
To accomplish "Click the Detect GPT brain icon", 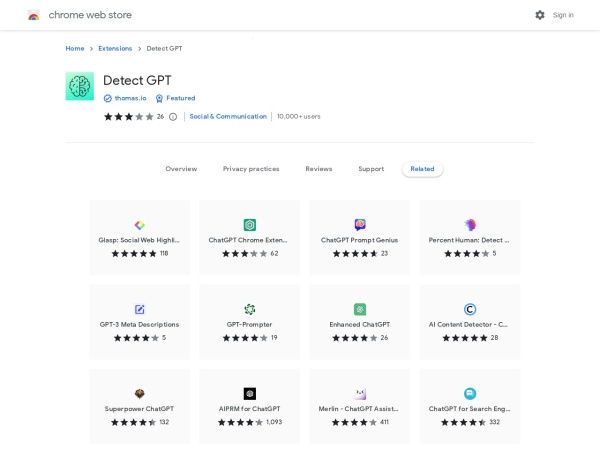I will tap(80, 86).
